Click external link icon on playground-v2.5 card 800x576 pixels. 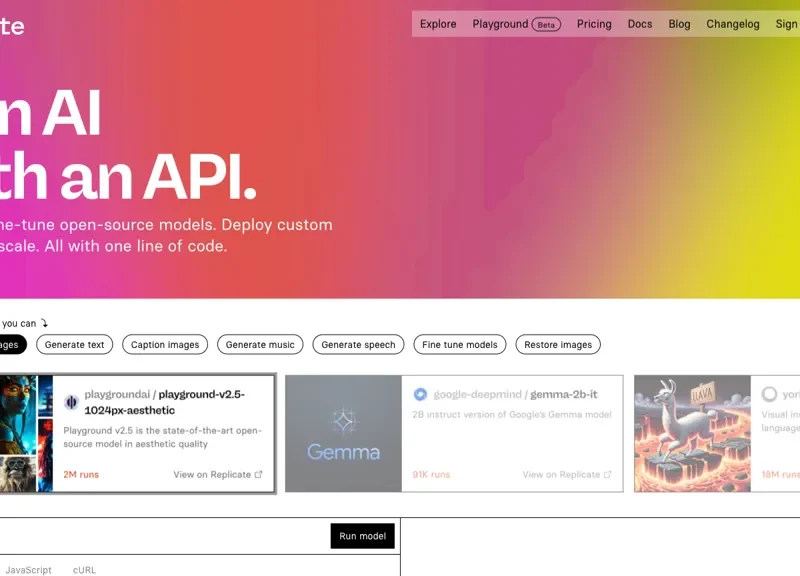(x=259, y=475)
